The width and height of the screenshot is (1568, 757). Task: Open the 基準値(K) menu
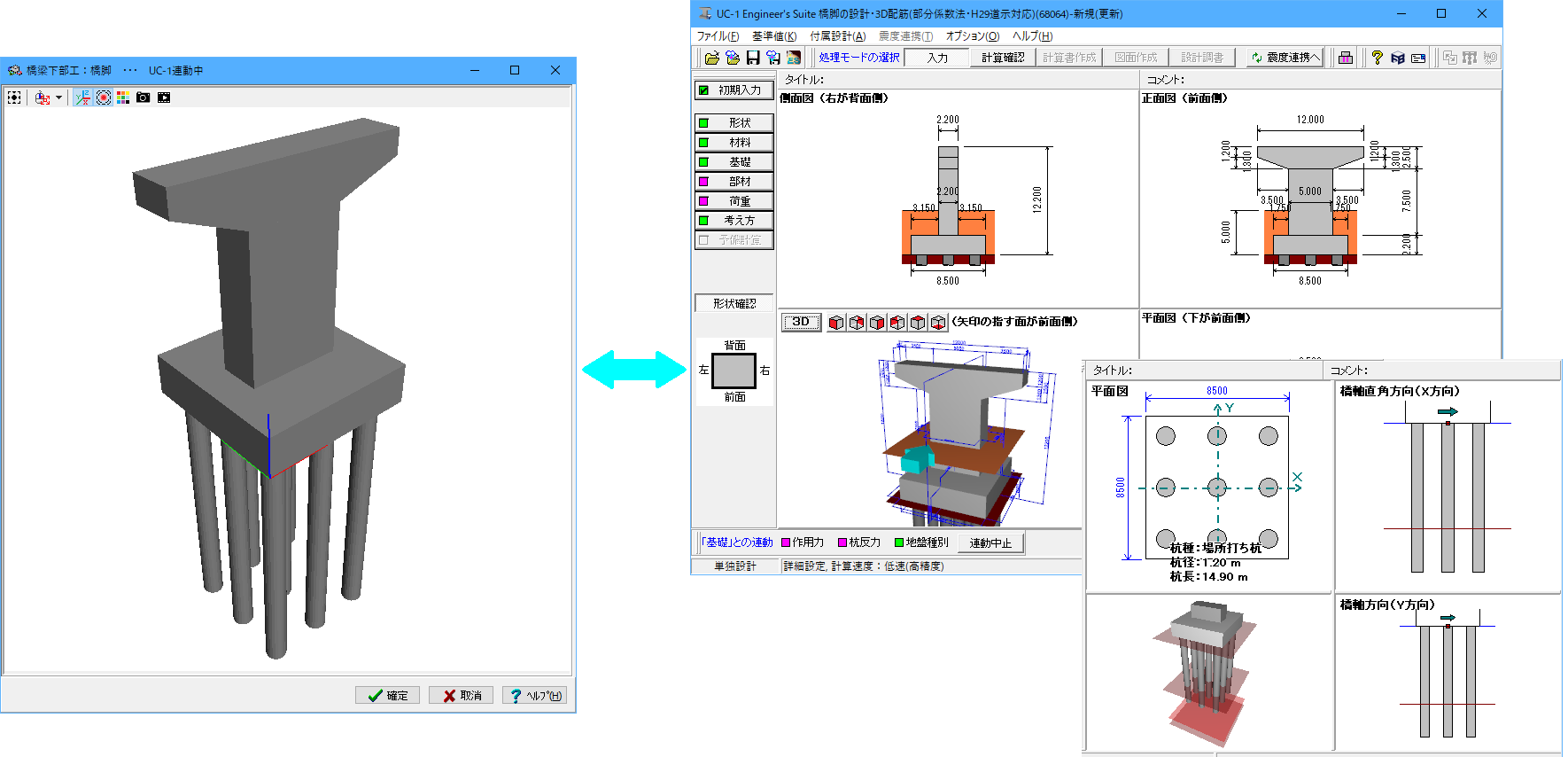[774, 36]
